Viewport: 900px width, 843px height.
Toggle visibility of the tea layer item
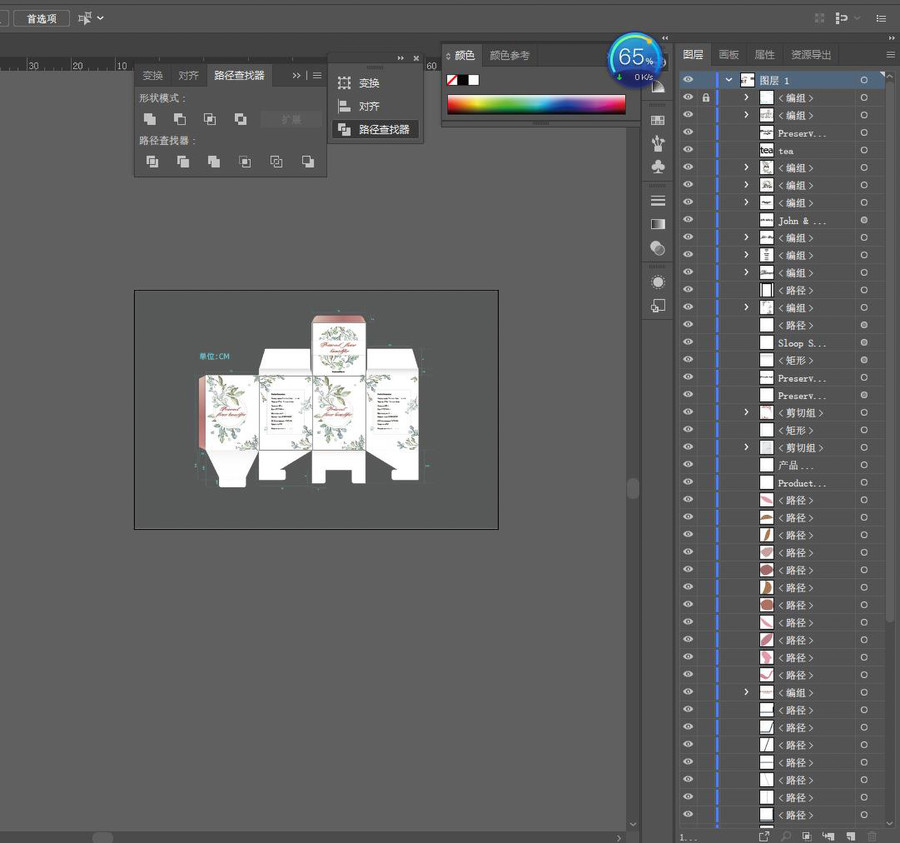coord(688,150)
